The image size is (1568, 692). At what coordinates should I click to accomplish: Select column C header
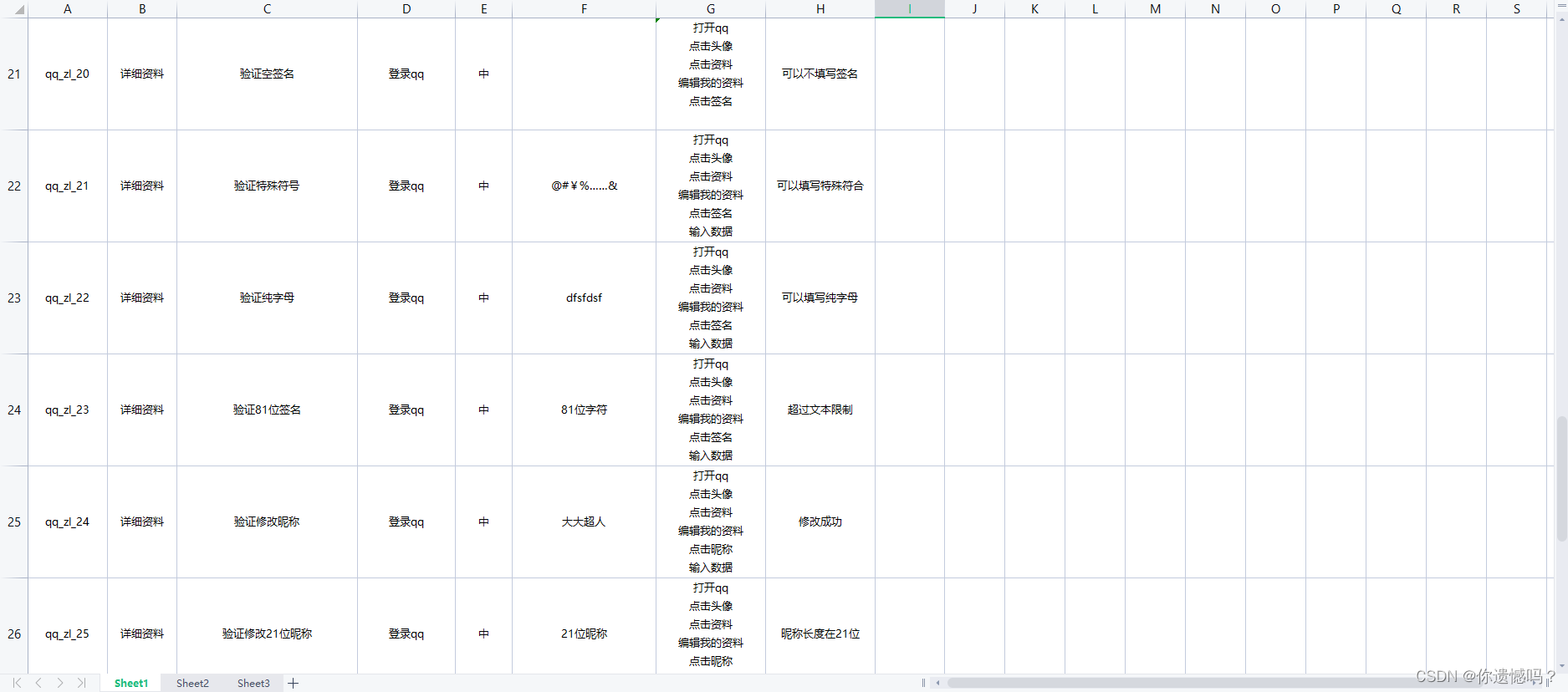267,9
